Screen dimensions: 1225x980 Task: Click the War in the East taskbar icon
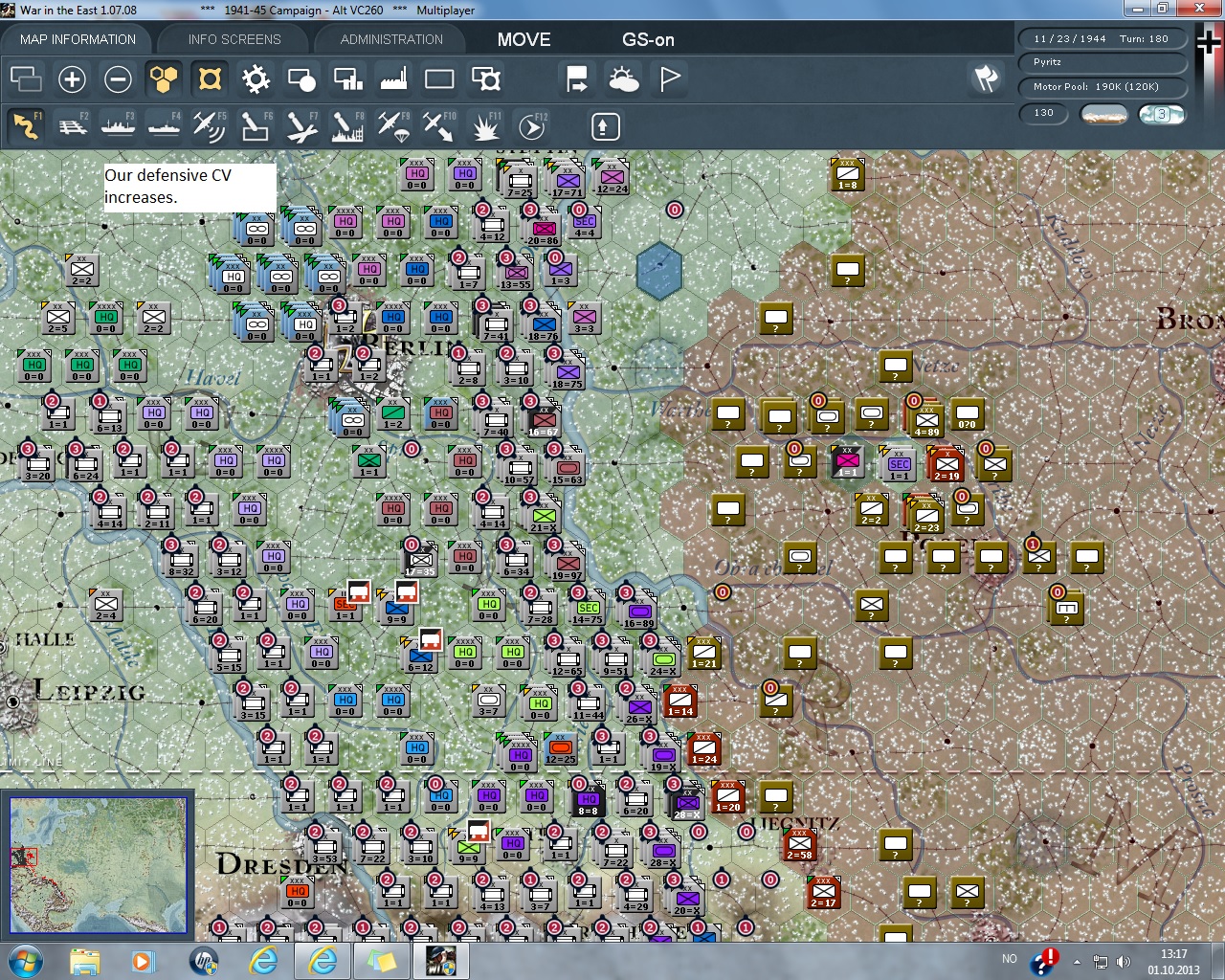pyautogui.click(x=441, y=961)
